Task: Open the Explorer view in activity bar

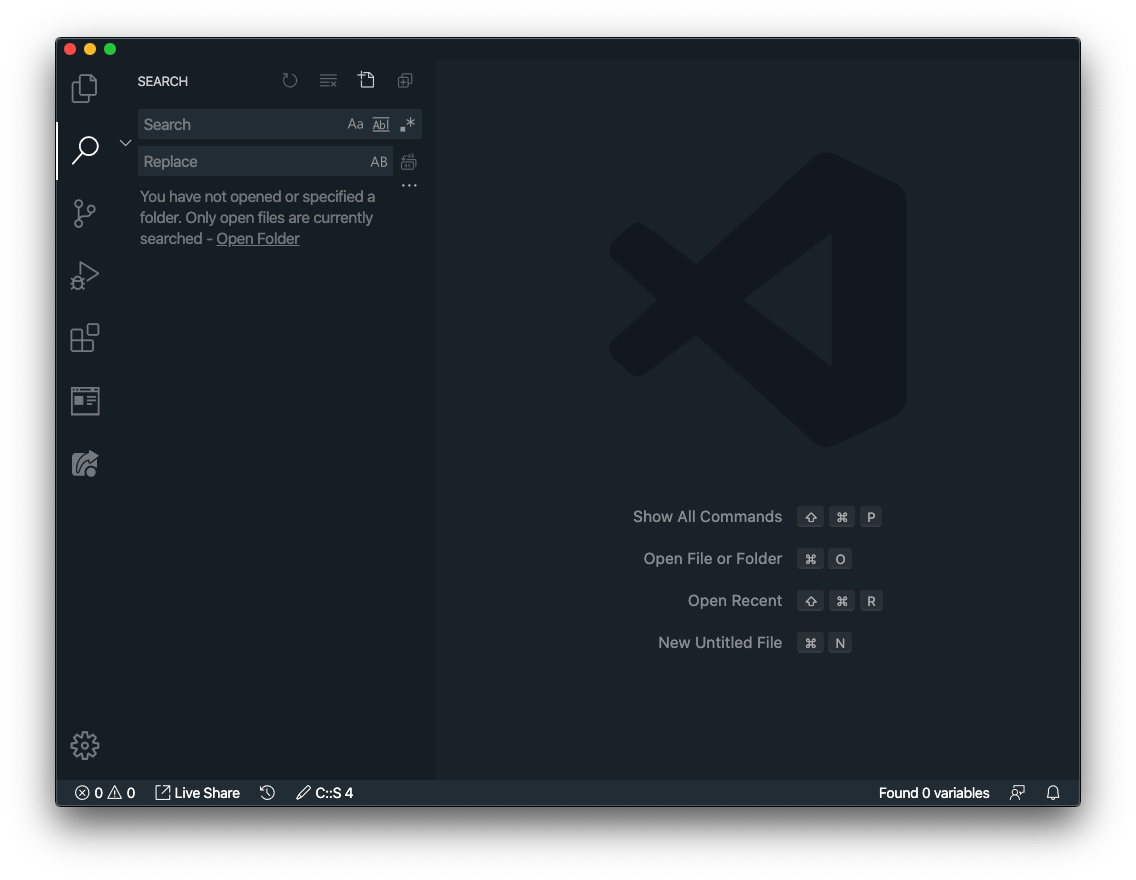Action: click(85, 88)
